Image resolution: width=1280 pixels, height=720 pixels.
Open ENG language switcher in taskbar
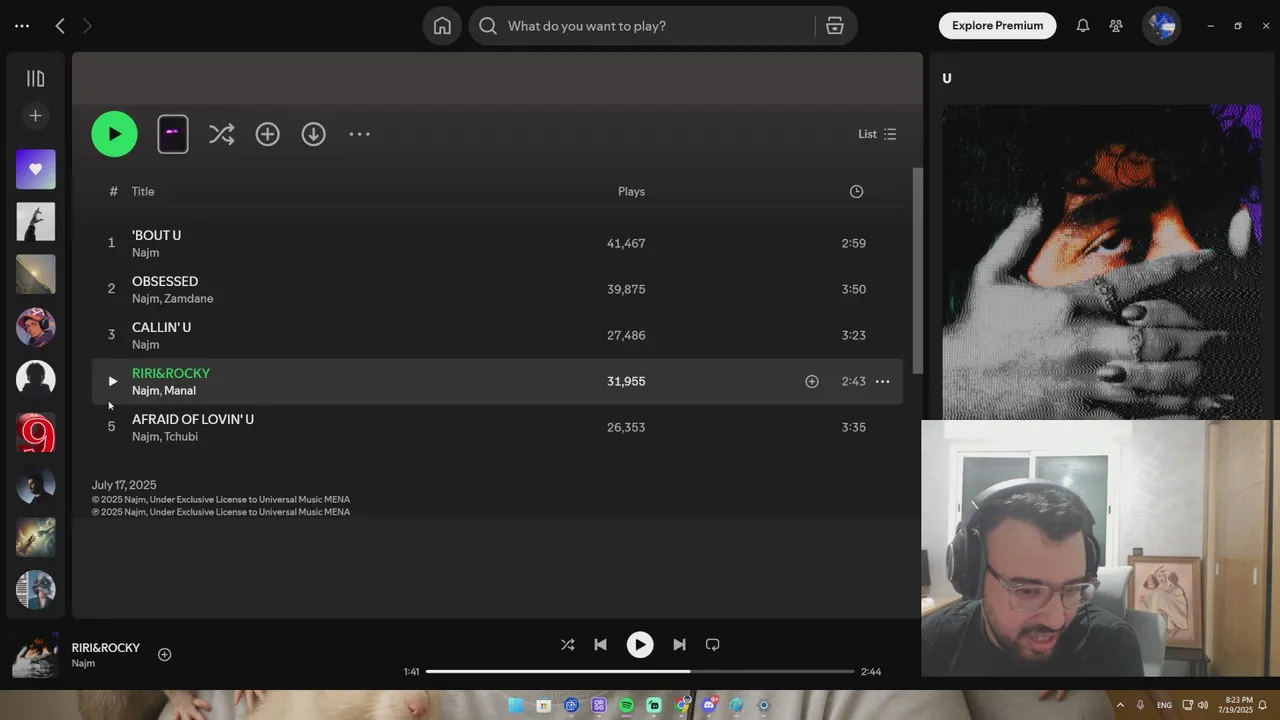(1164, 706)
